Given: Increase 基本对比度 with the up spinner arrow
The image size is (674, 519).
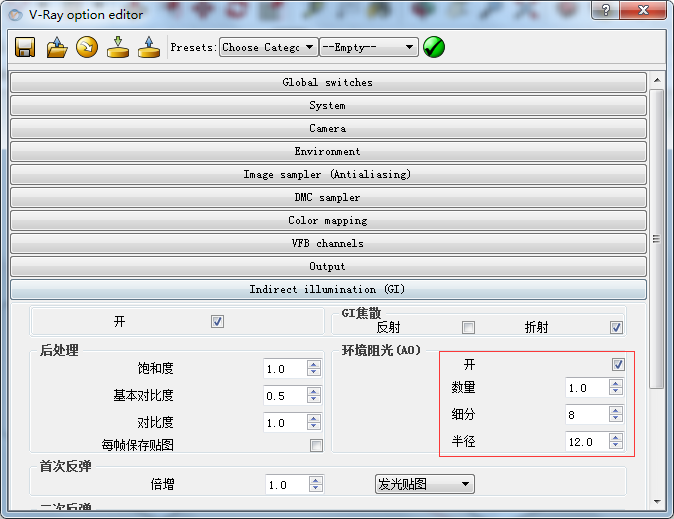Looking at the screenshot, I should point(314,392).
